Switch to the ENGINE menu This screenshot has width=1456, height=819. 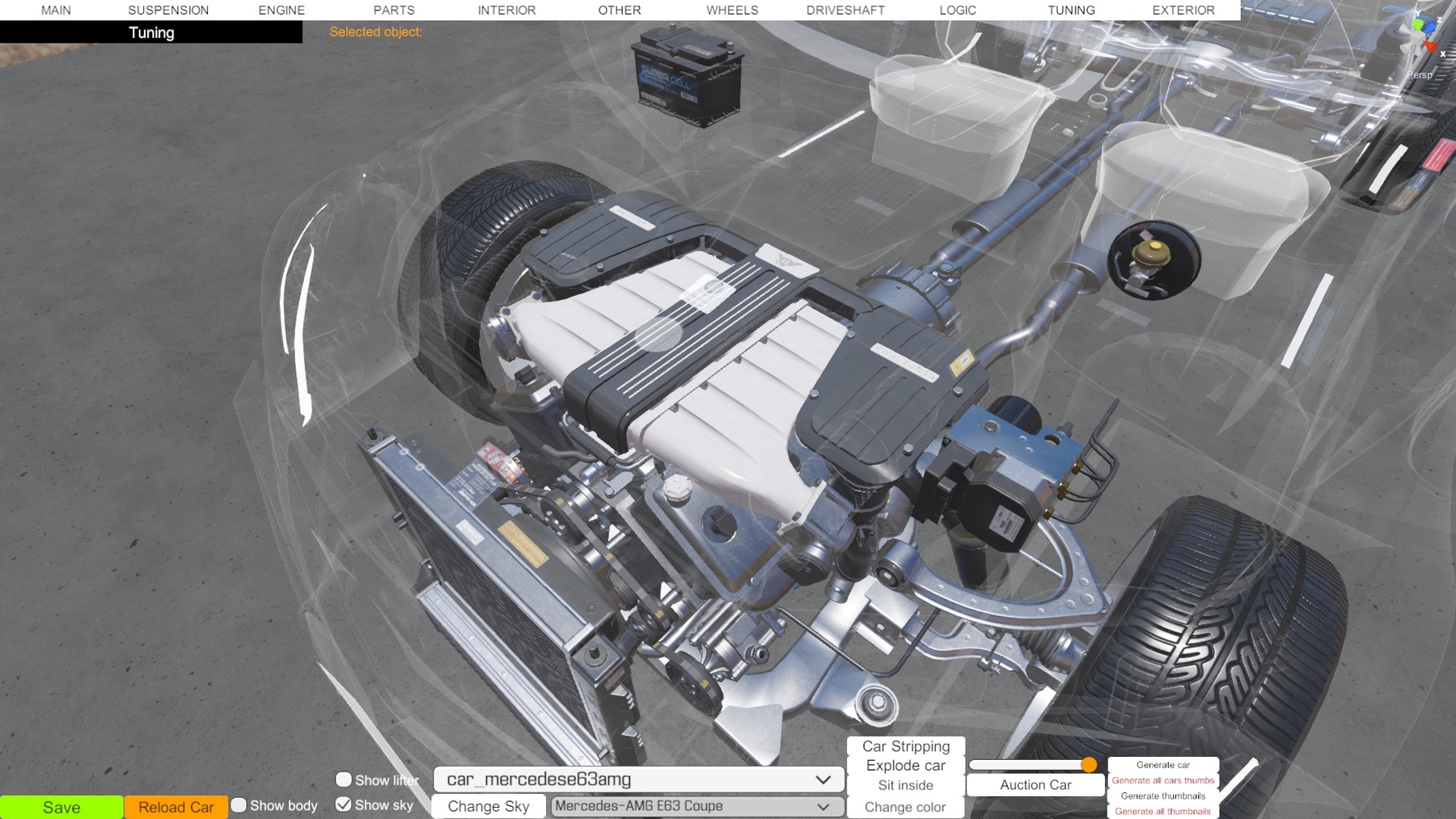[281, 11]
